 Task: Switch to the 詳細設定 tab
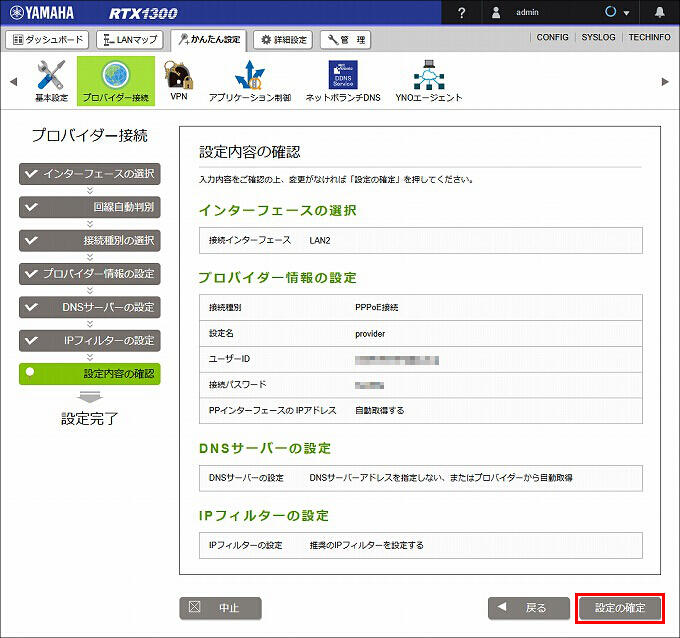click(283, 40)
